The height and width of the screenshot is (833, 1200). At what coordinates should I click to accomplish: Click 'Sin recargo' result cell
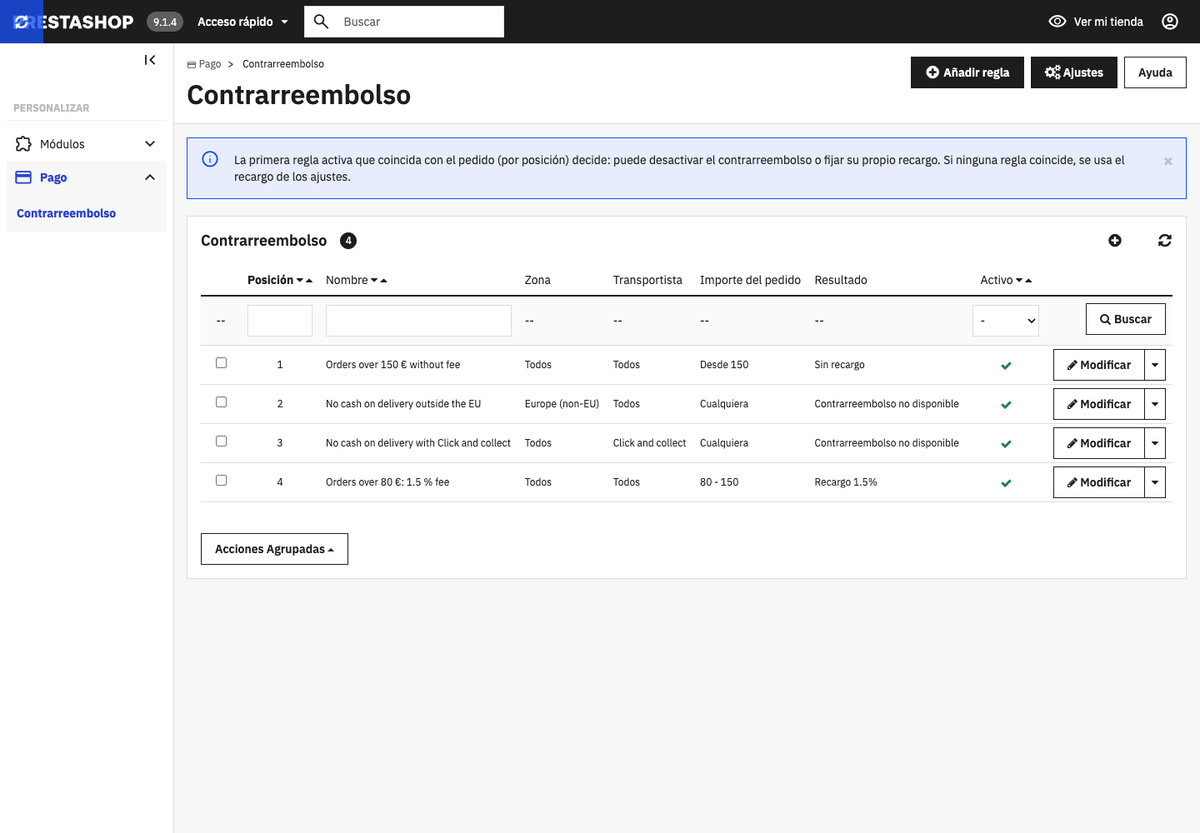click(x=840, y=365)
